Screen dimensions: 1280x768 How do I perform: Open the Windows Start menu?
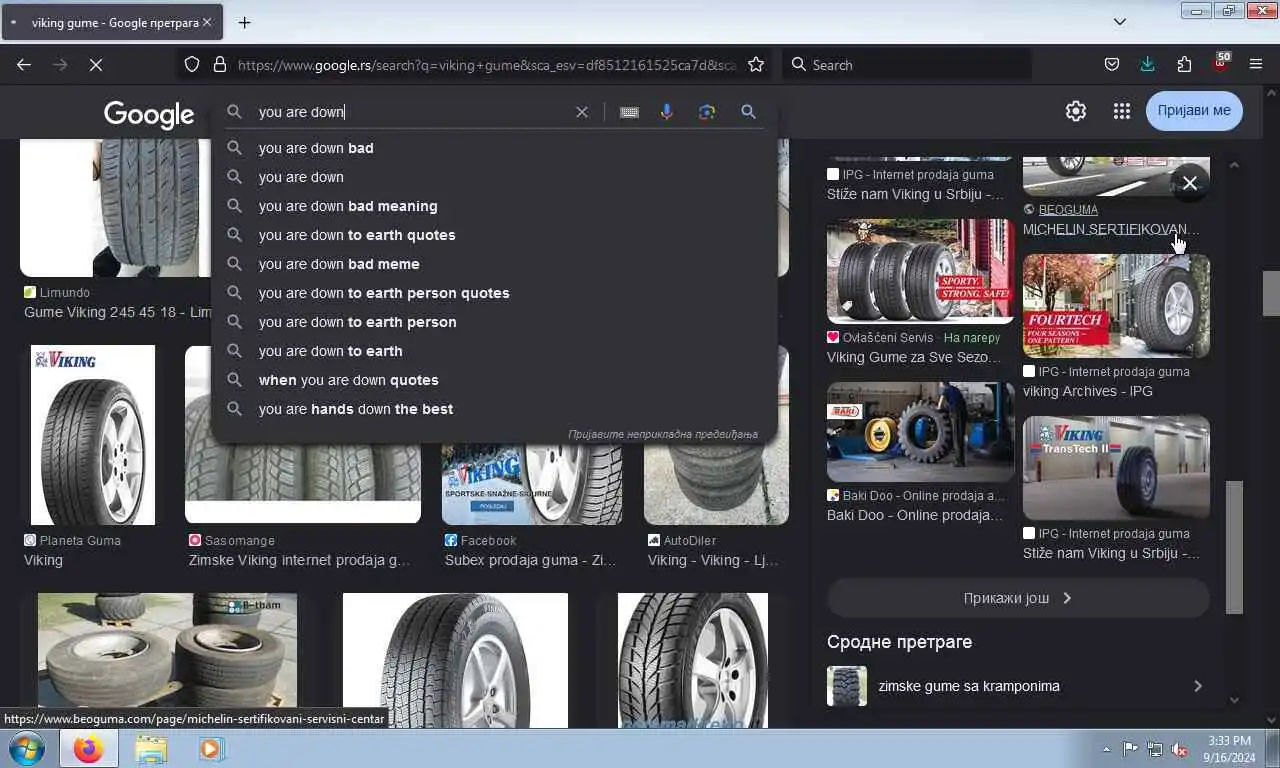[x=27, y=748]
